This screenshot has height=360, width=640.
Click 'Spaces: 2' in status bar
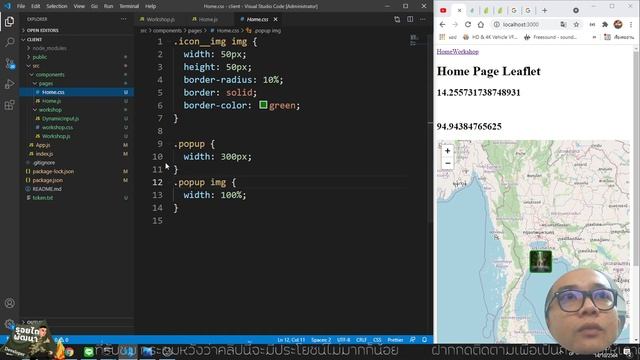321,340
